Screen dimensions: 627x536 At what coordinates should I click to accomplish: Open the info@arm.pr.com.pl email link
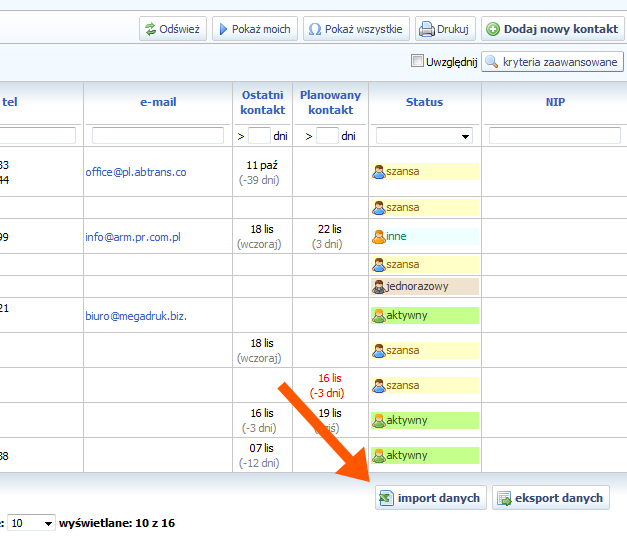132,237
